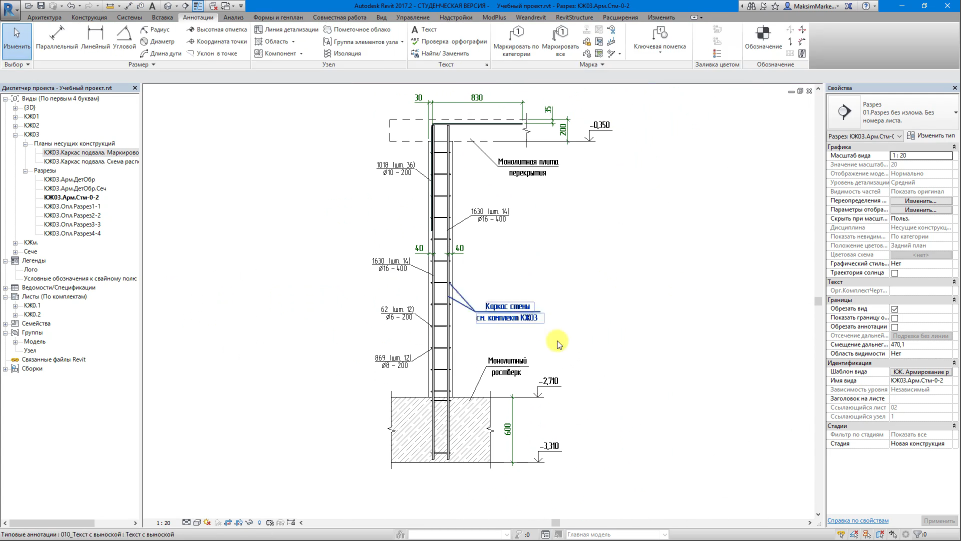Save project using the quick access floppy icon
Image resolution: width=961 pixels, height=541 pixels.
pyautogui.click(x=40, y=6)
